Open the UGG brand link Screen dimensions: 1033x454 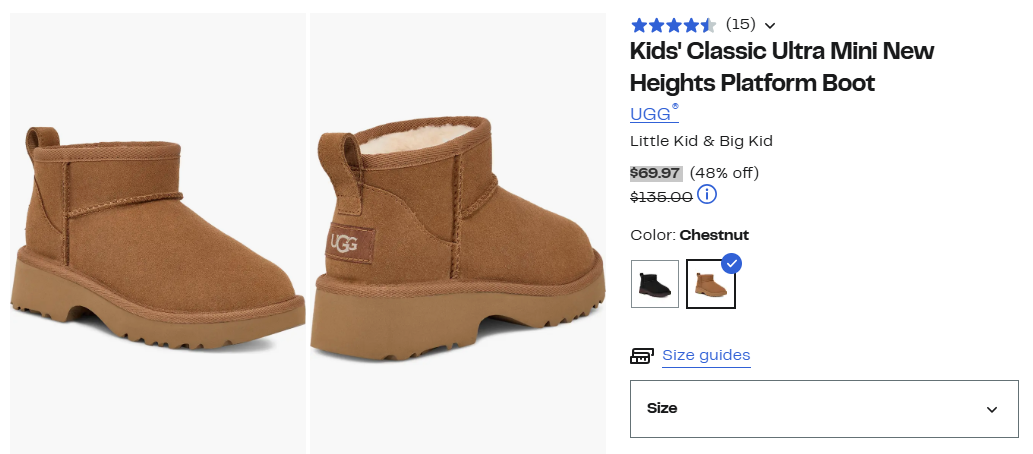653,113
